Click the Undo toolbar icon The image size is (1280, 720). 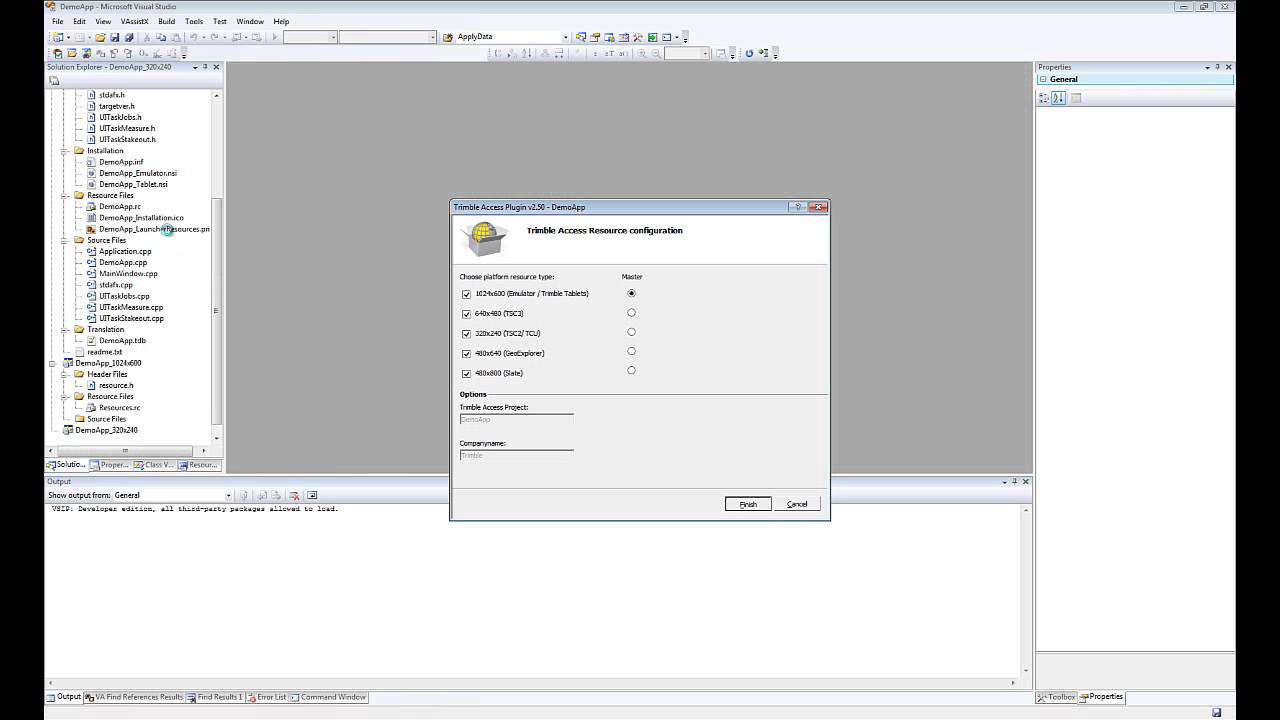click(194, 37)
